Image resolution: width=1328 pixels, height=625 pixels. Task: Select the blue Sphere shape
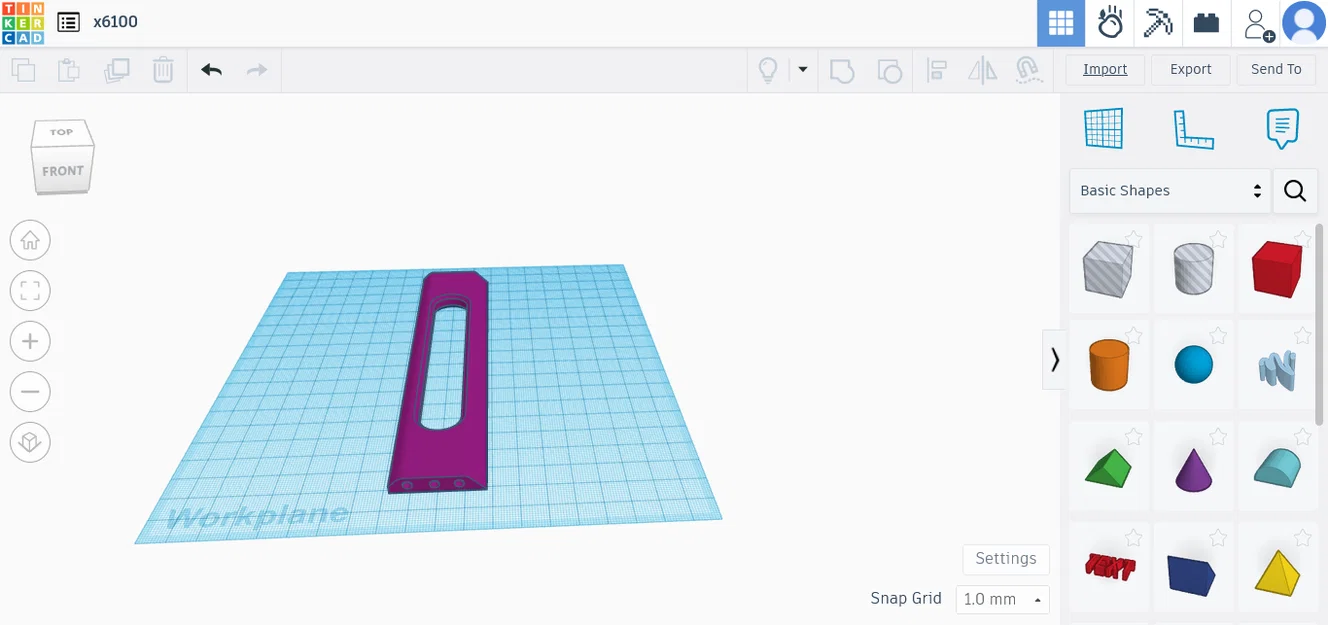[x=1193, y=365]
